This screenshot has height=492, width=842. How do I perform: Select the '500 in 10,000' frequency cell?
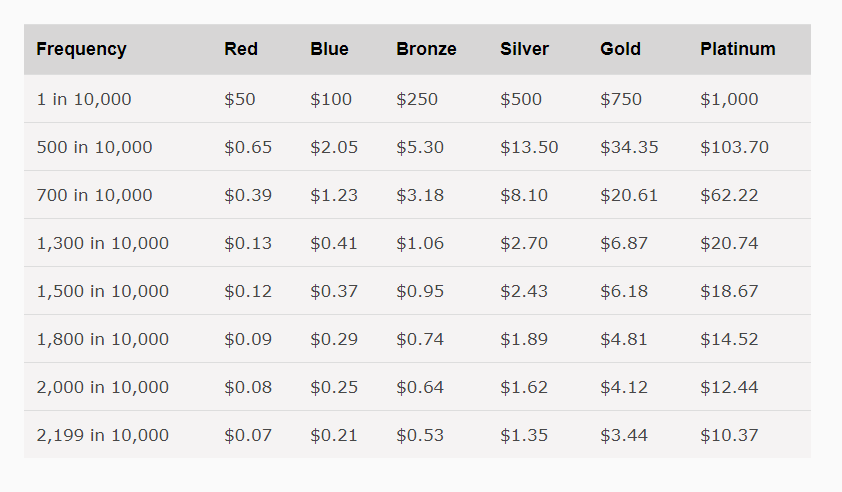tap(94, 148)
